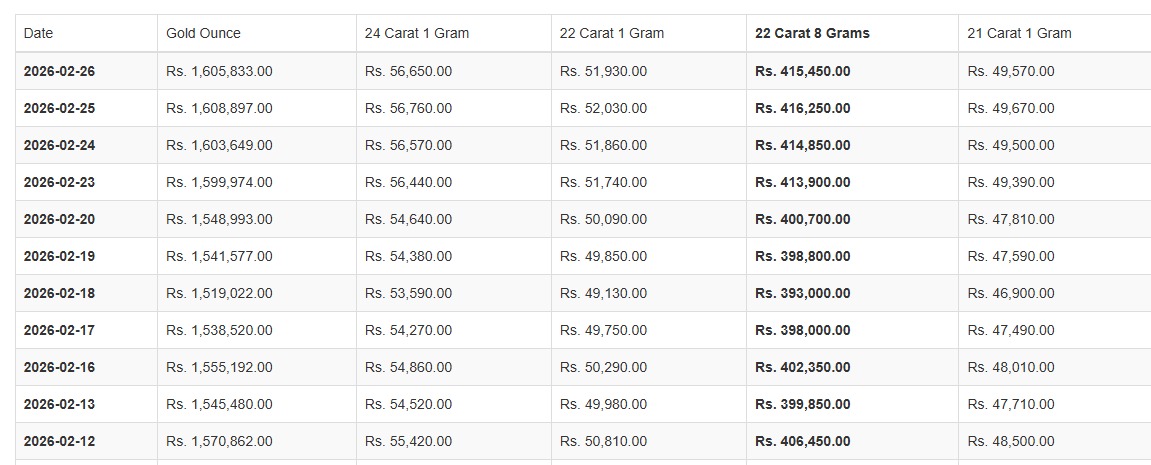The image size is (1151, 465).
Task: Click the 22 Carat 8 Grams header
Action: pyautogui.click(x=812, y=33)
